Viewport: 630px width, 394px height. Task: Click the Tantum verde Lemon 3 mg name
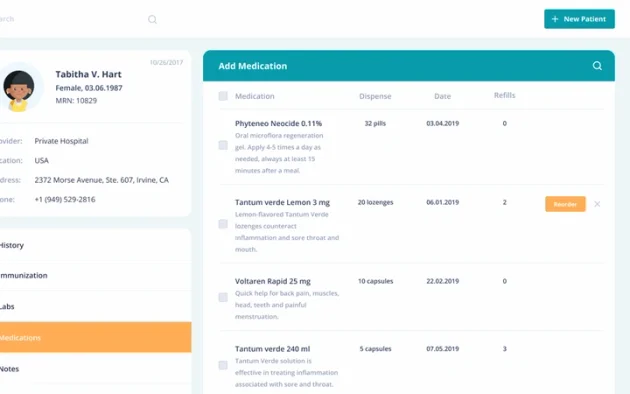coord(282,202)
